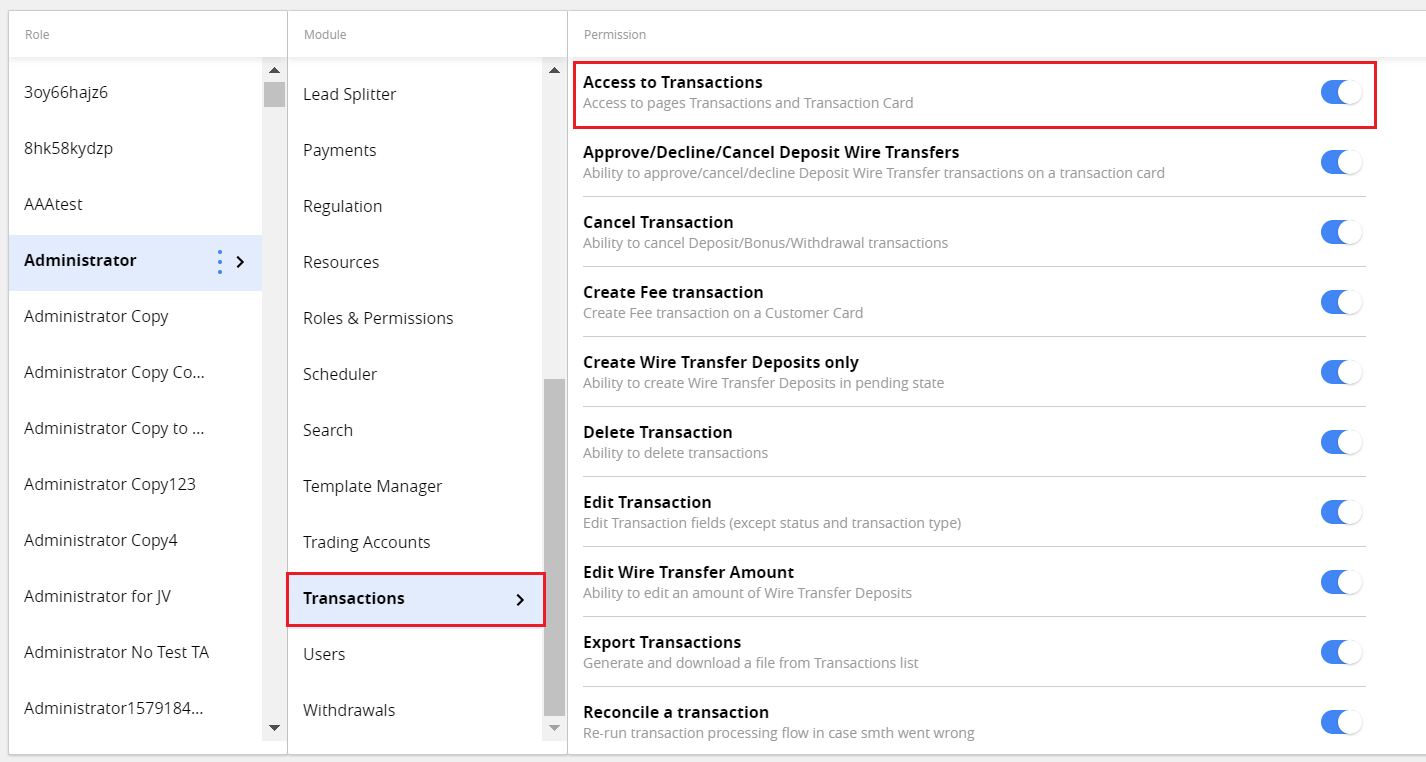
Task: Select the Withdrawals module
Action: click(349, 710)
